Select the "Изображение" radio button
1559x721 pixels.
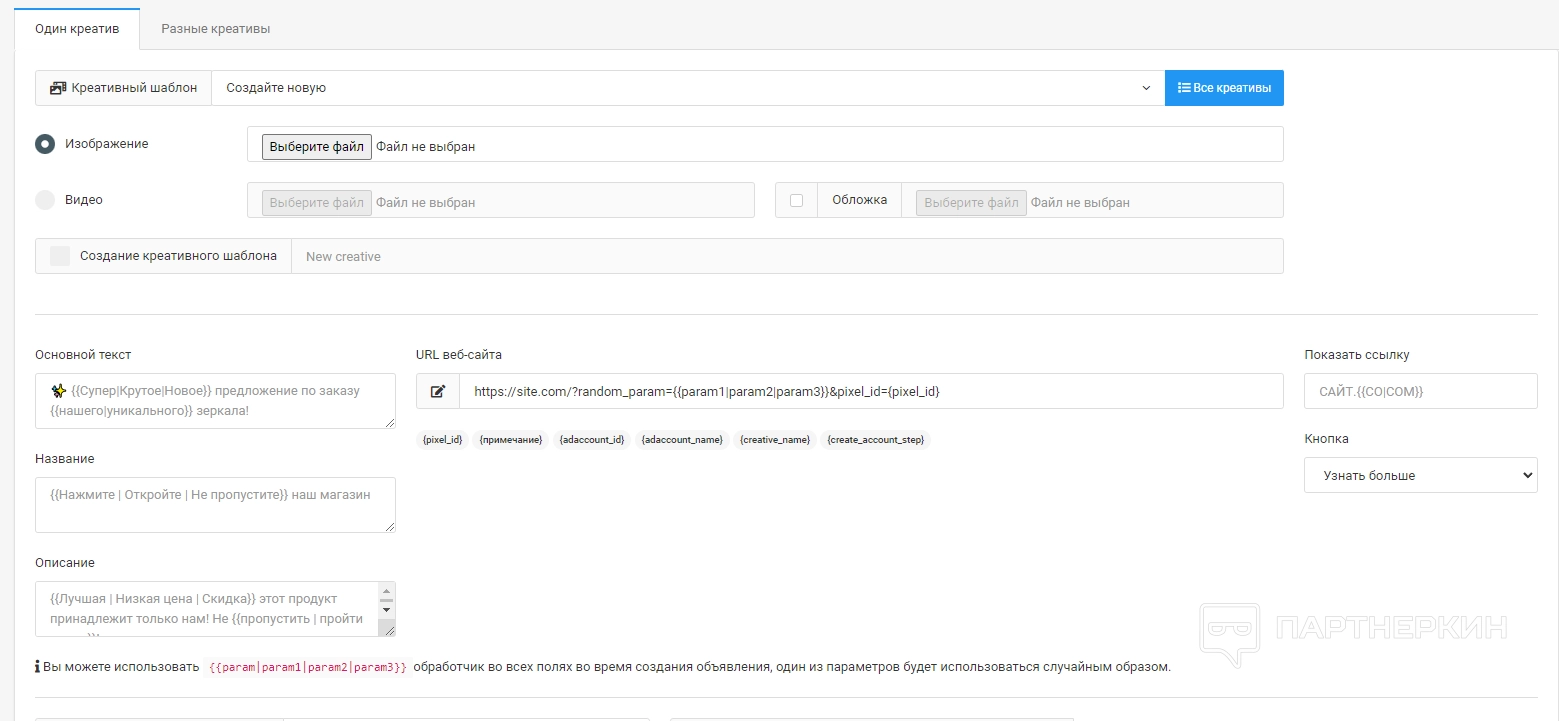[45, 144]
